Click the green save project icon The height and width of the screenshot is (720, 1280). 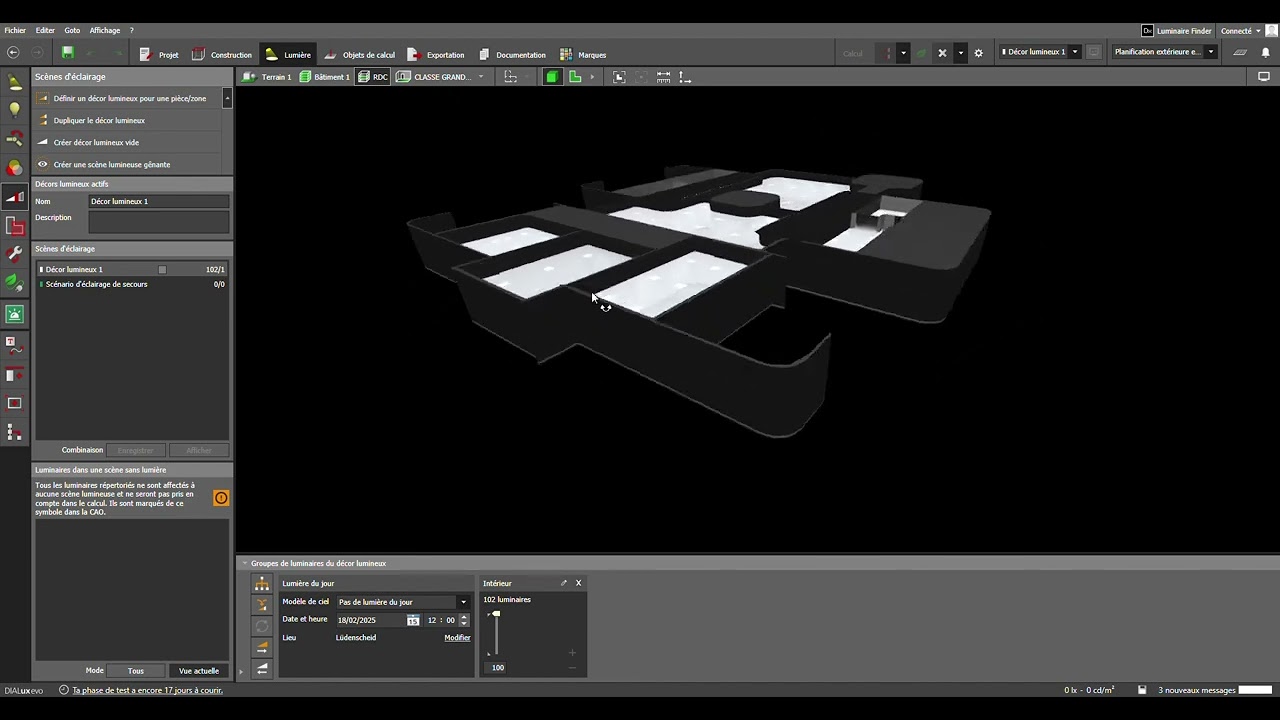click(68, 53)
